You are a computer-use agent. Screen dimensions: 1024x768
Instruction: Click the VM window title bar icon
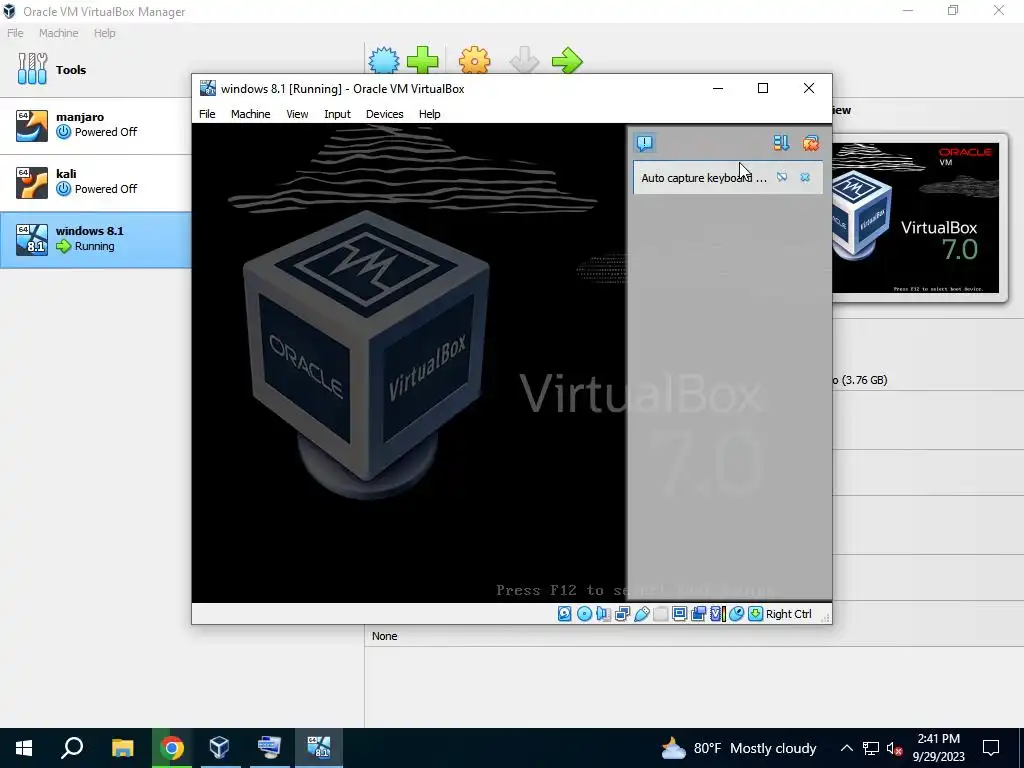(208, 88)
